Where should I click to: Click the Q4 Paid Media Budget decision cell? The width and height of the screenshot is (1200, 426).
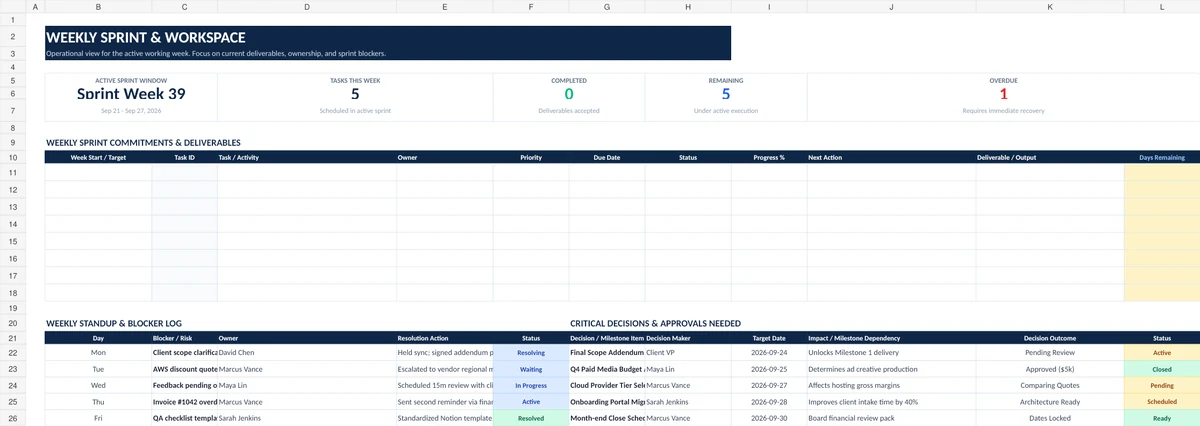click(x=607, y=369)
